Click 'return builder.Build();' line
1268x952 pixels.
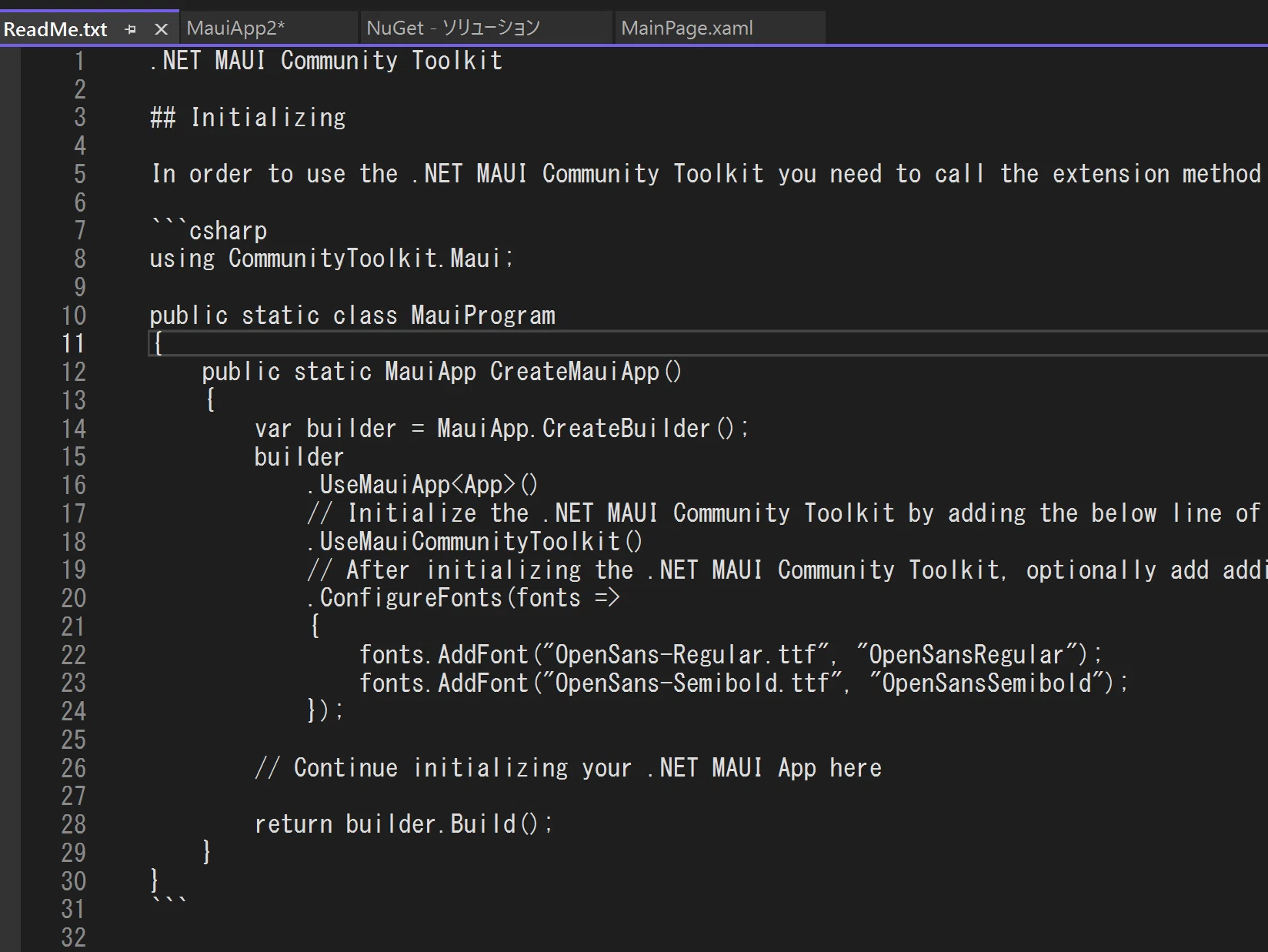click(x=404, y=824)
